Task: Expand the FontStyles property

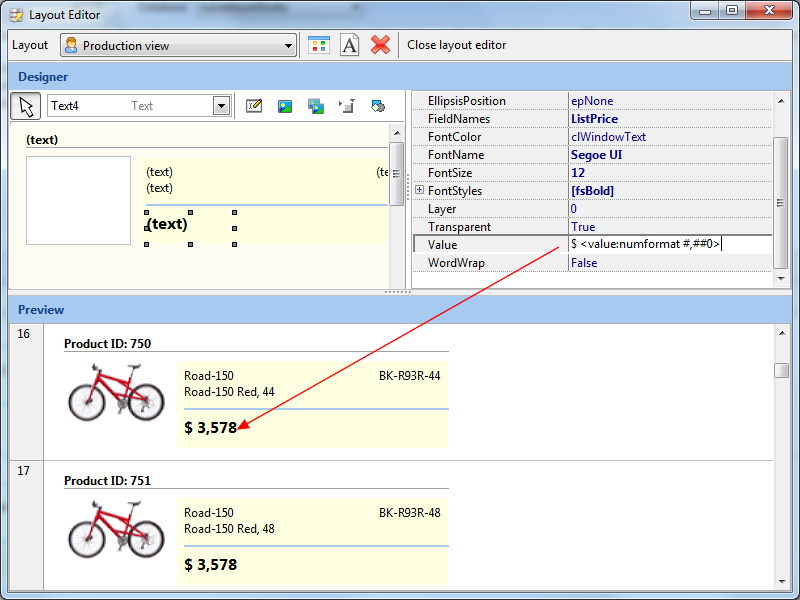Action: point(419,191)
